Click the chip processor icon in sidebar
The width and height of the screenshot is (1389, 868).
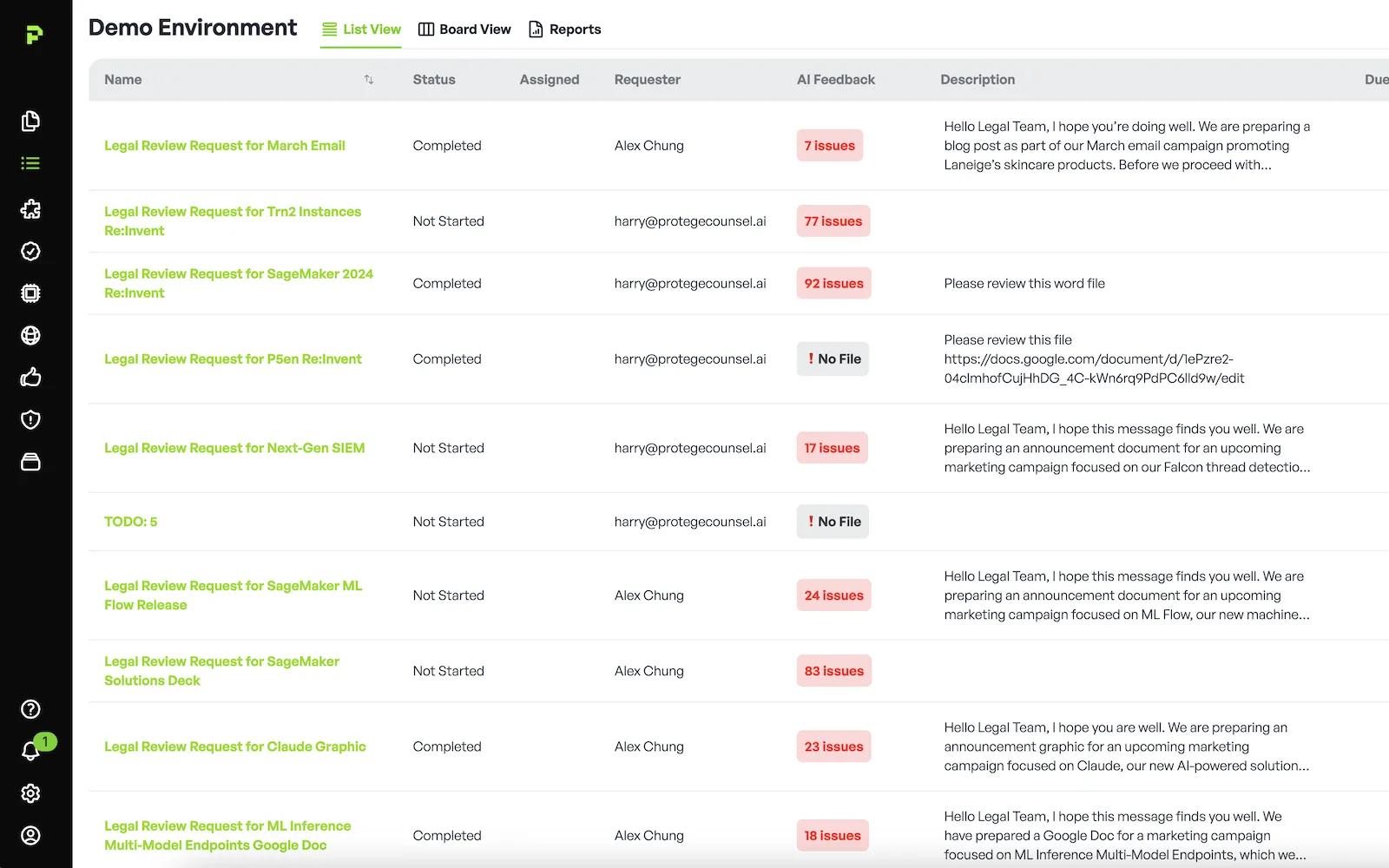[30, 293]
